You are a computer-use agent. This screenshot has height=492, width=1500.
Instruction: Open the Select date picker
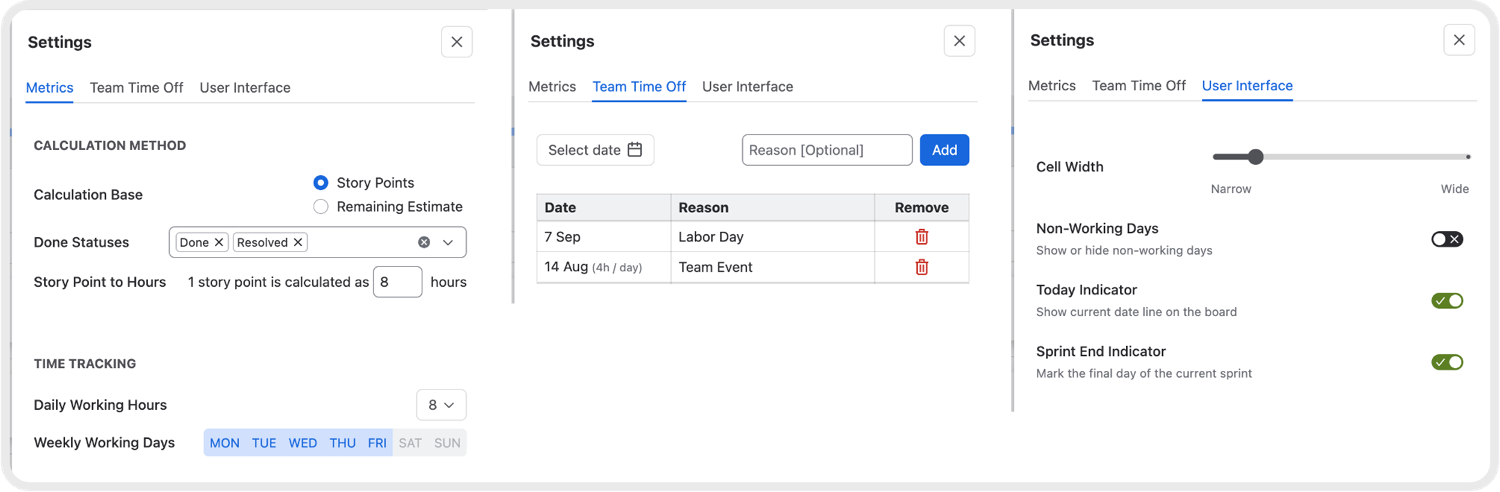click(595, 150)
